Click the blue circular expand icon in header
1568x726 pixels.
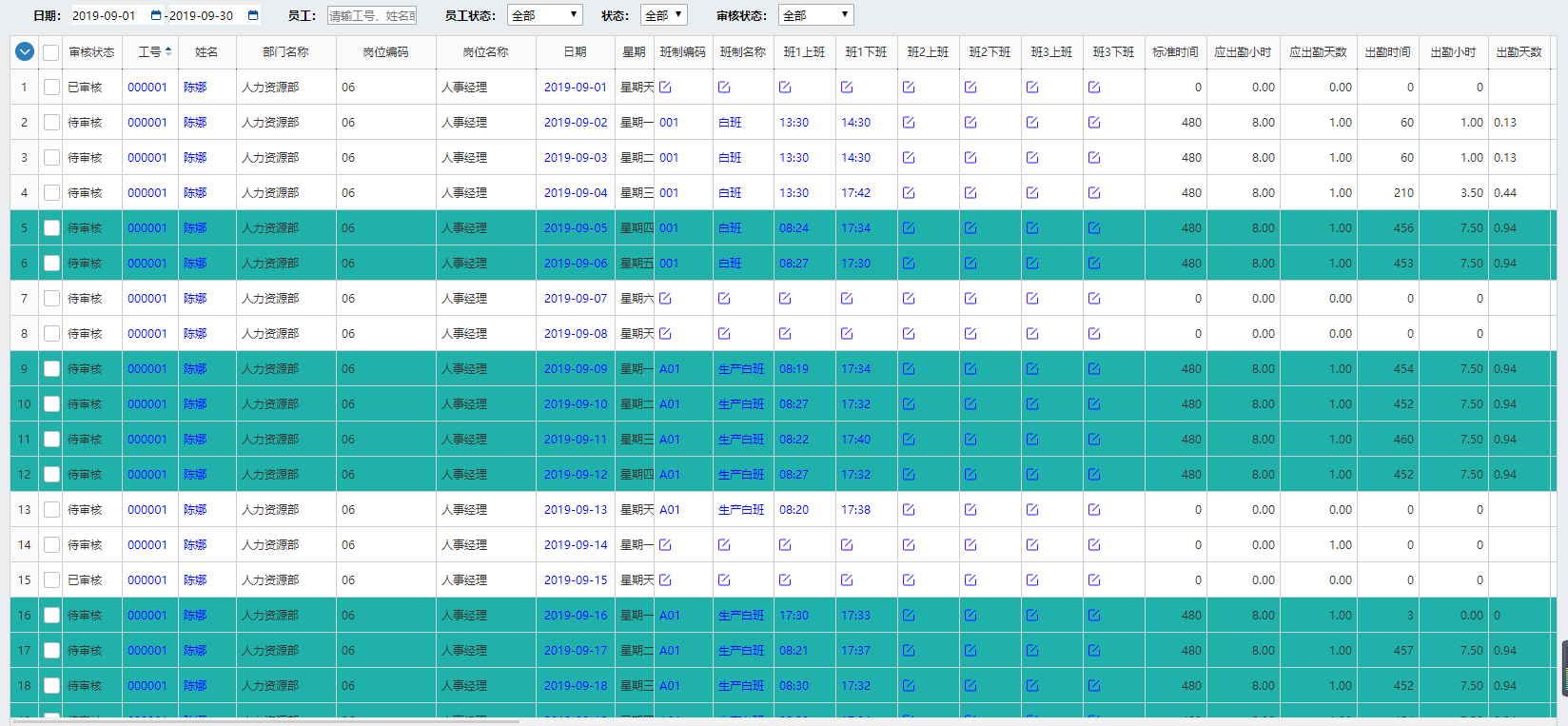tap(25, 52)
